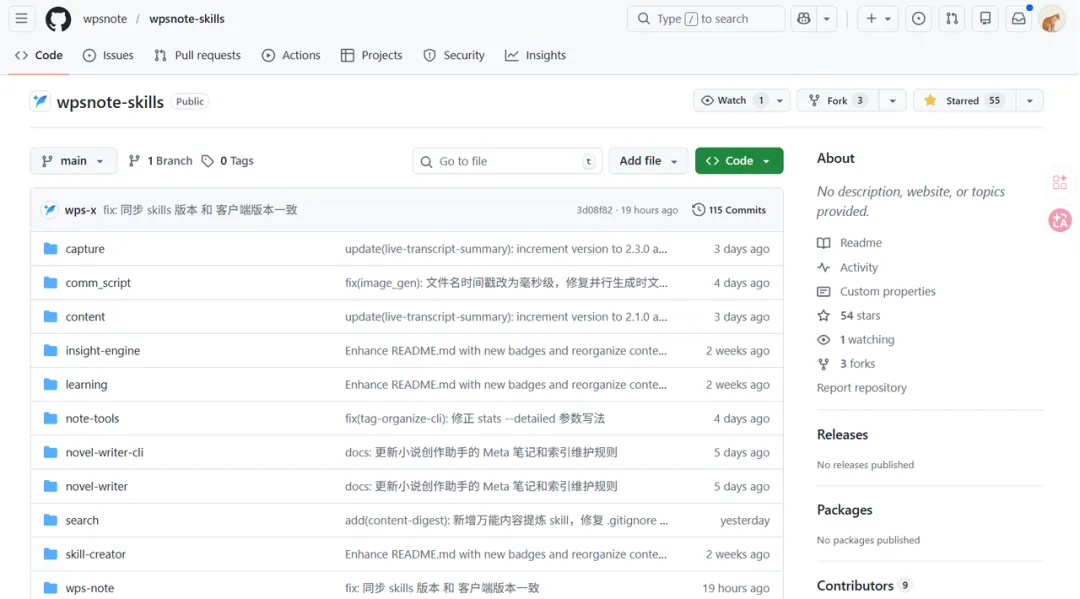1080x599 pixels.
Task: Click the Custom properties icon
Action: point(824,291)
